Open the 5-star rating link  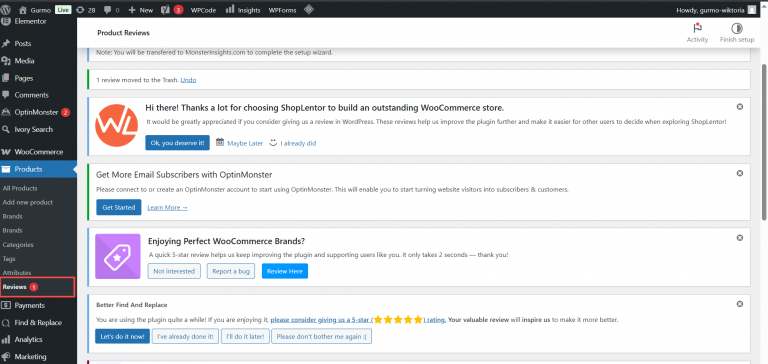coord(358,320)
